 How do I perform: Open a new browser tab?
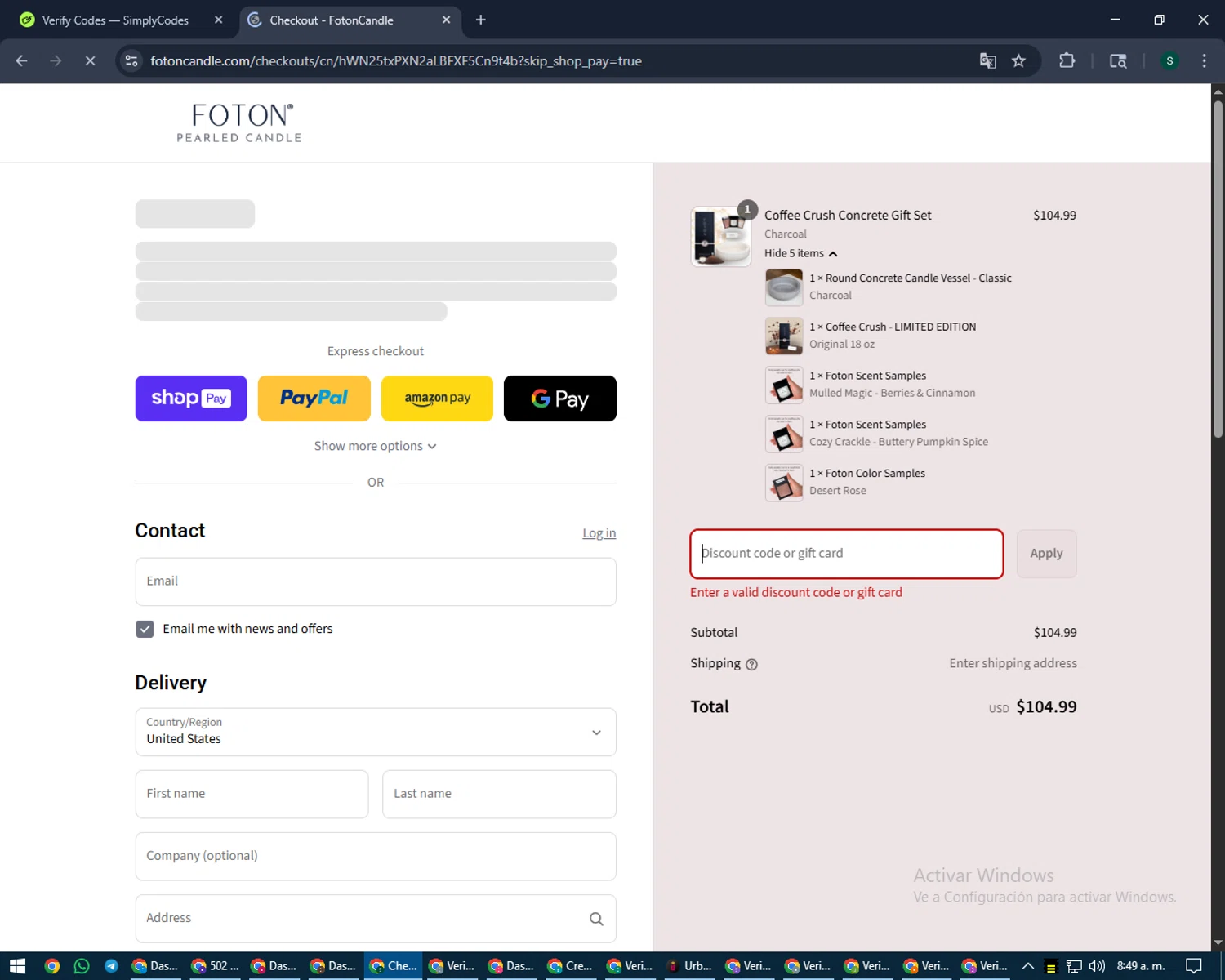point(480,20)
